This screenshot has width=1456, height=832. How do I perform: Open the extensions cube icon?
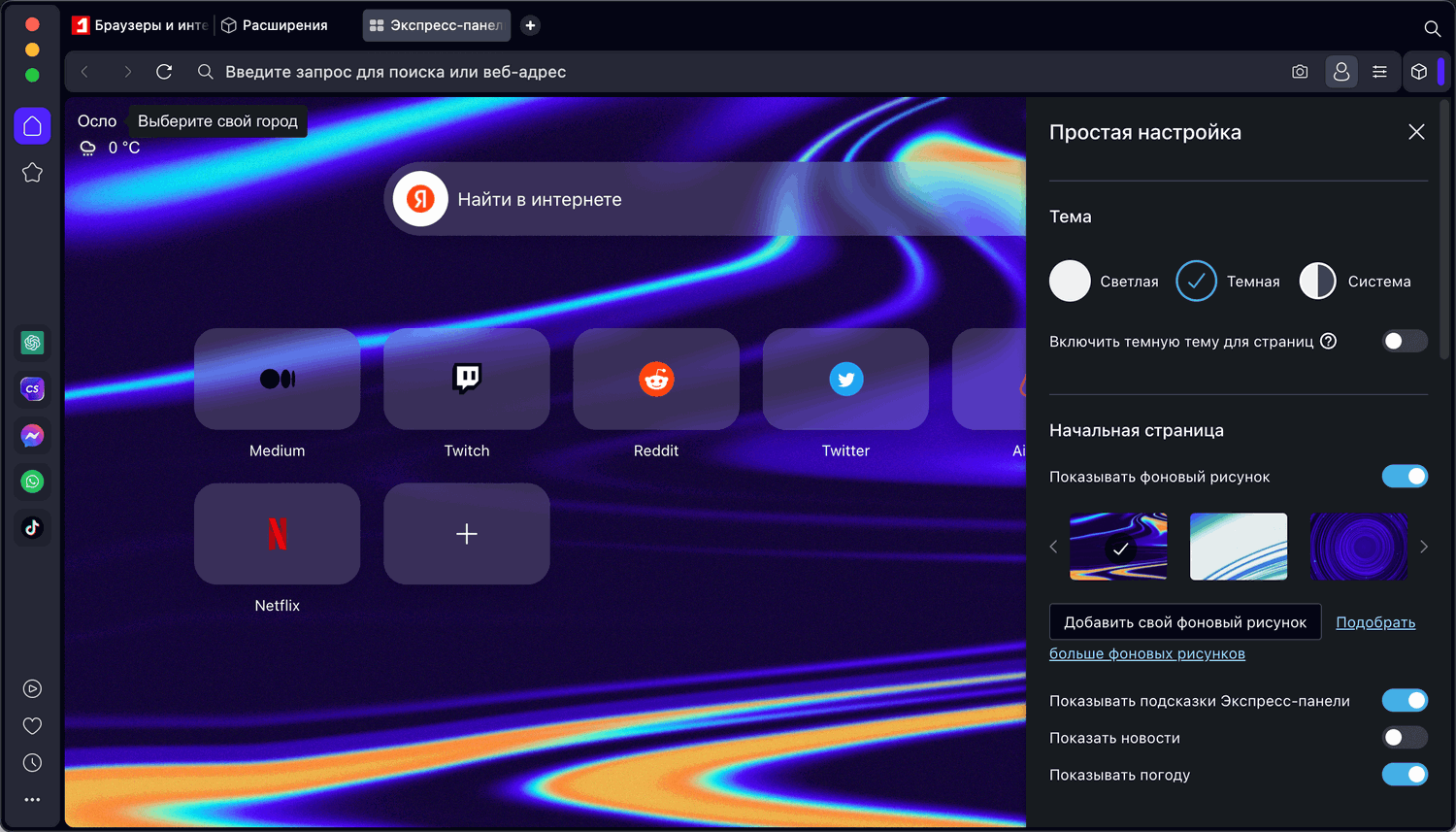[x=1419, y=72]
